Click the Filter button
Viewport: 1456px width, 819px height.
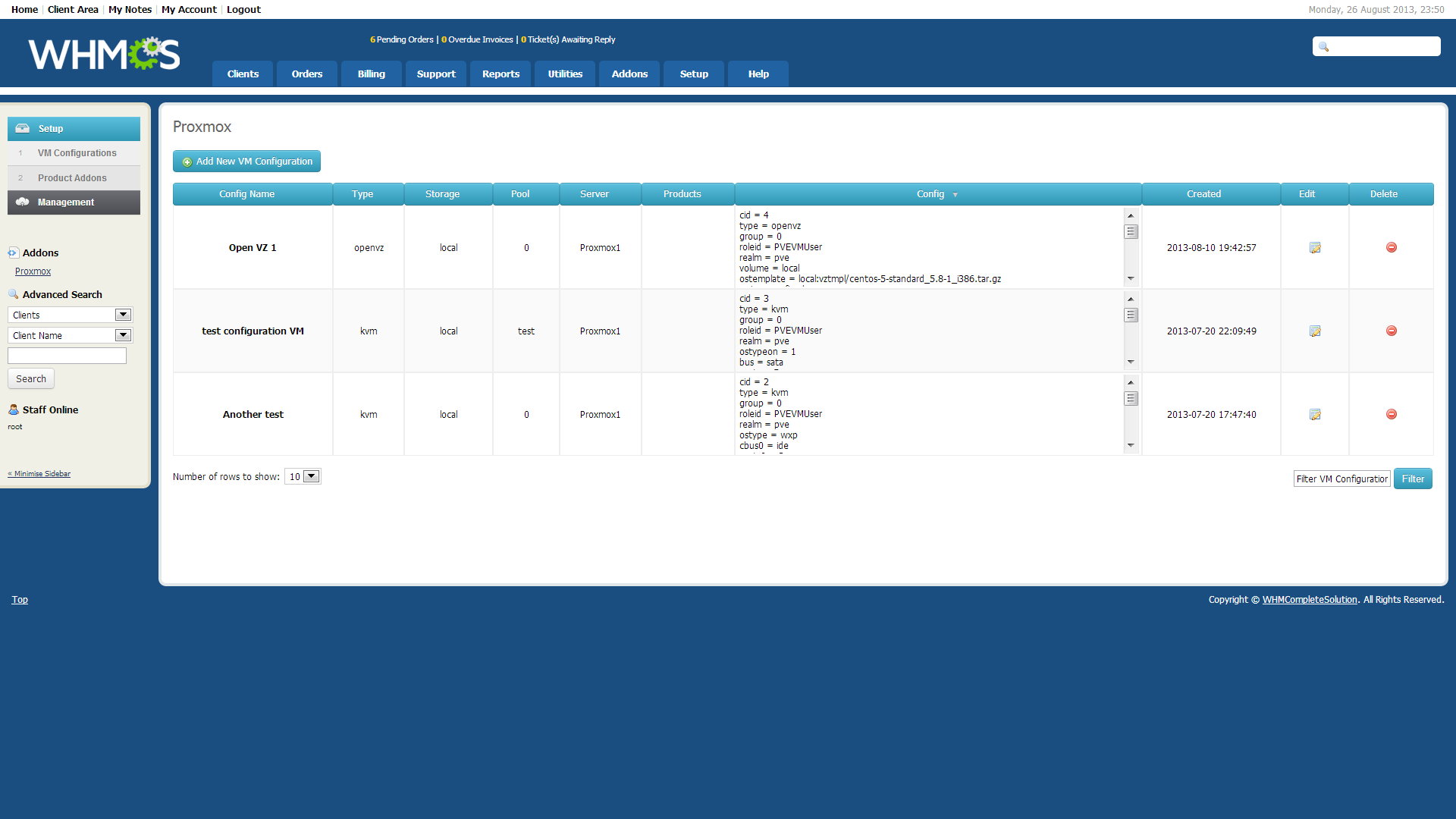pyautogui.click(x=1413, y=479)
